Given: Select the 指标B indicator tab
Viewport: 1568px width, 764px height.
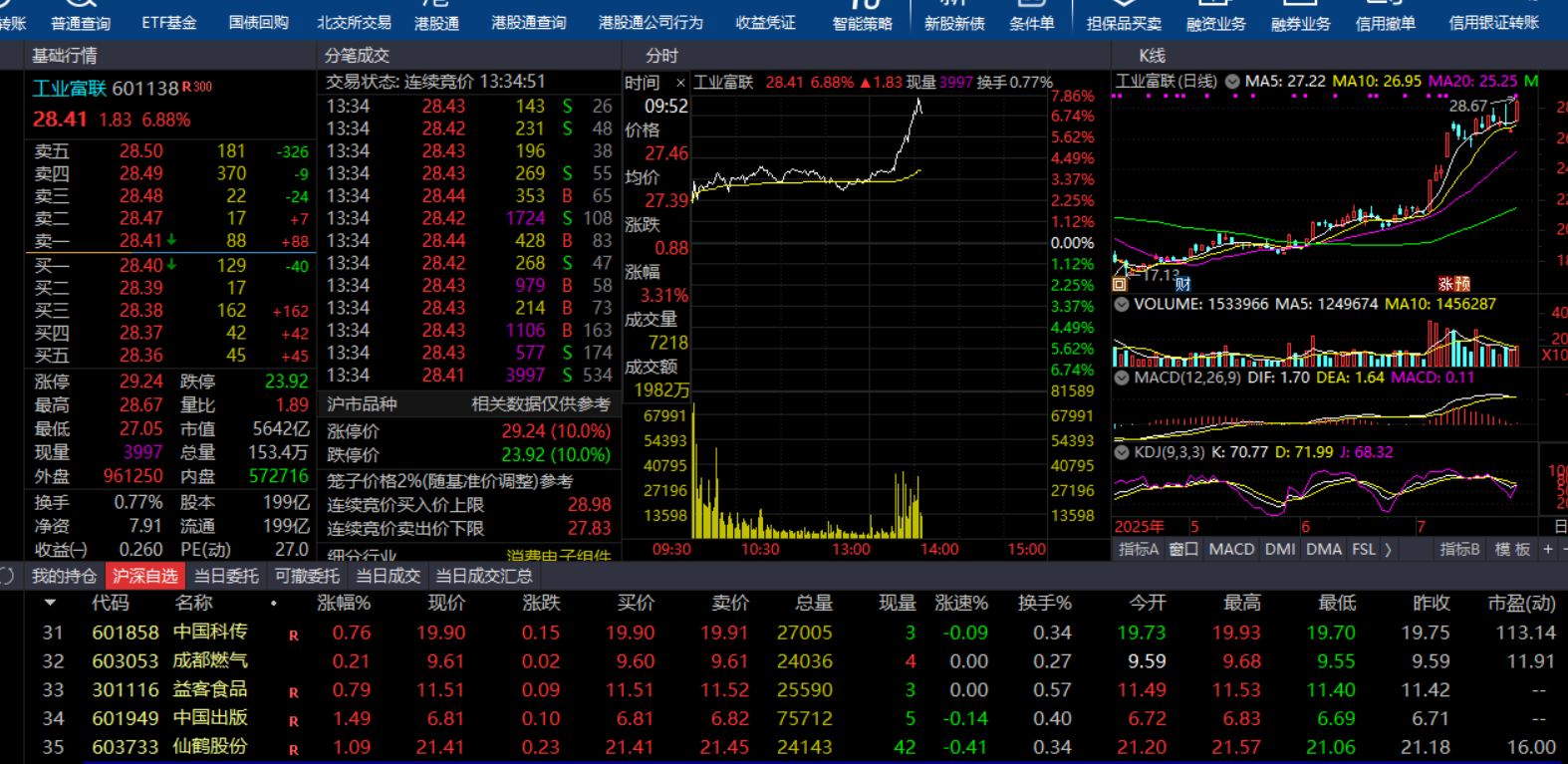Looking at the screenshot, I should pyautogui.click(x=1459, y=549).
